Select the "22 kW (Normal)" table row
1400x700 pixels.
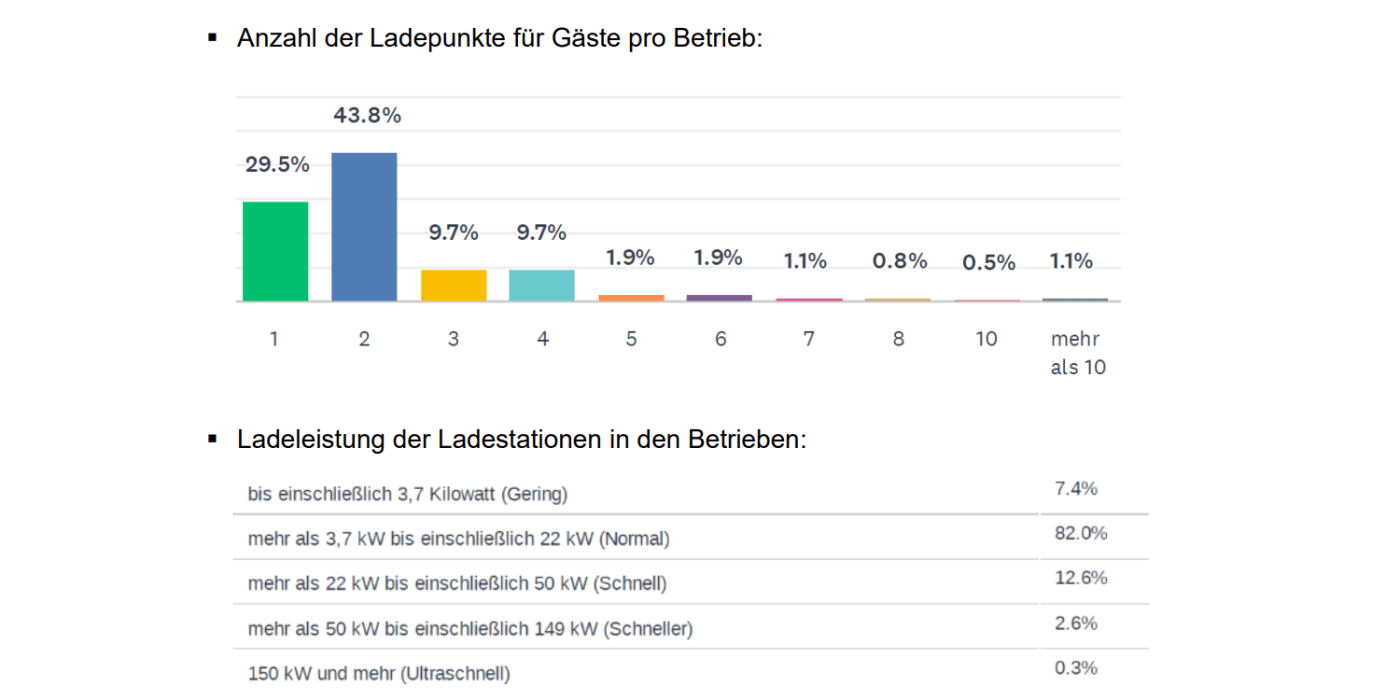tap(458, 539)
